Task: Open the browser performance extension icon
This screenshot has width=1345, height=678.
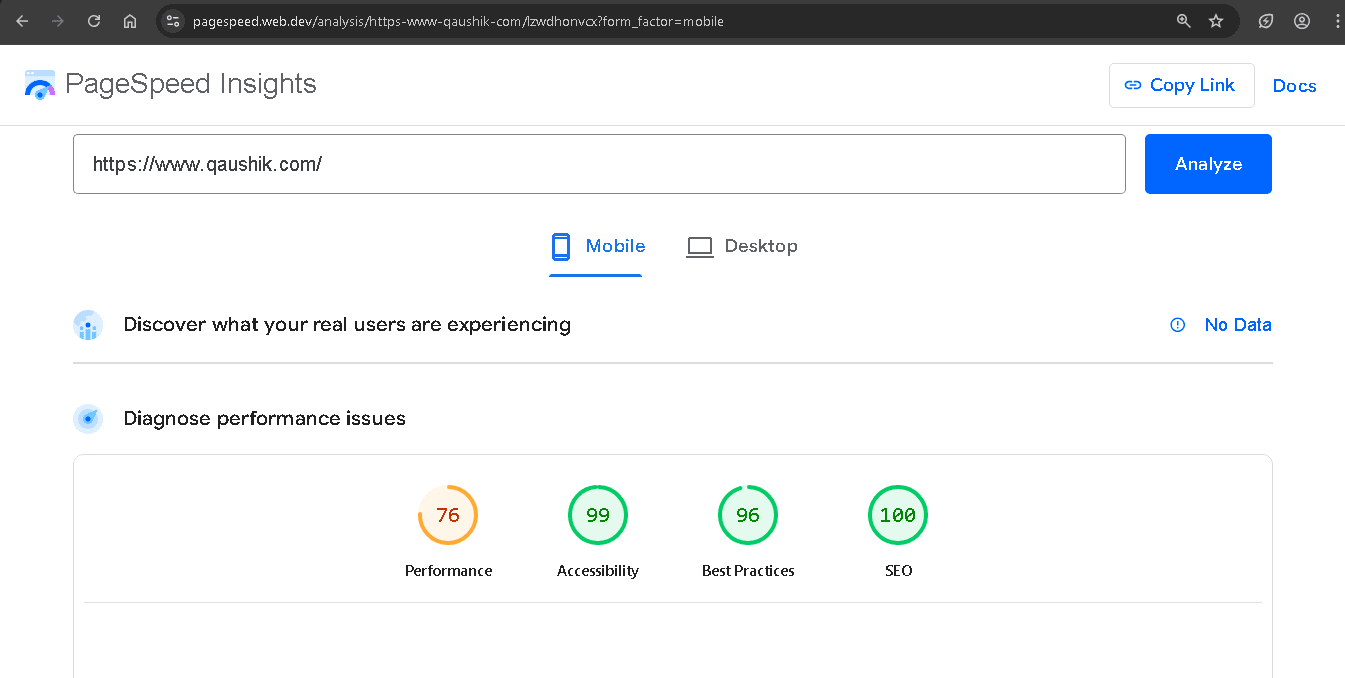Action: pyautogui.click(x=1266, y=21)
